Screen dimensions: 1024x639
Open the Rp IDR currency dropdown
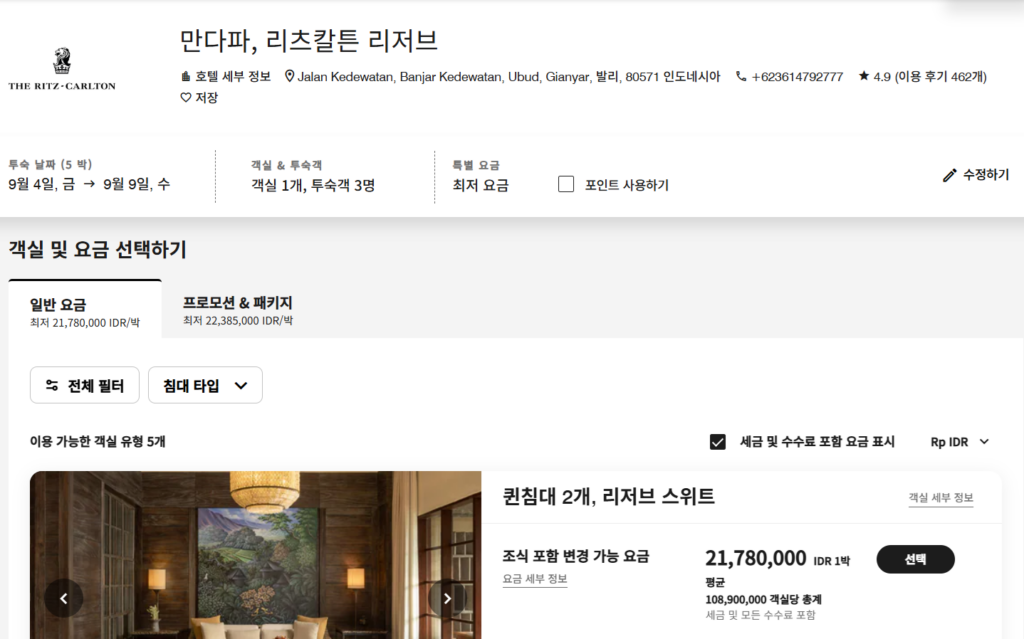(x=959, y=442)
